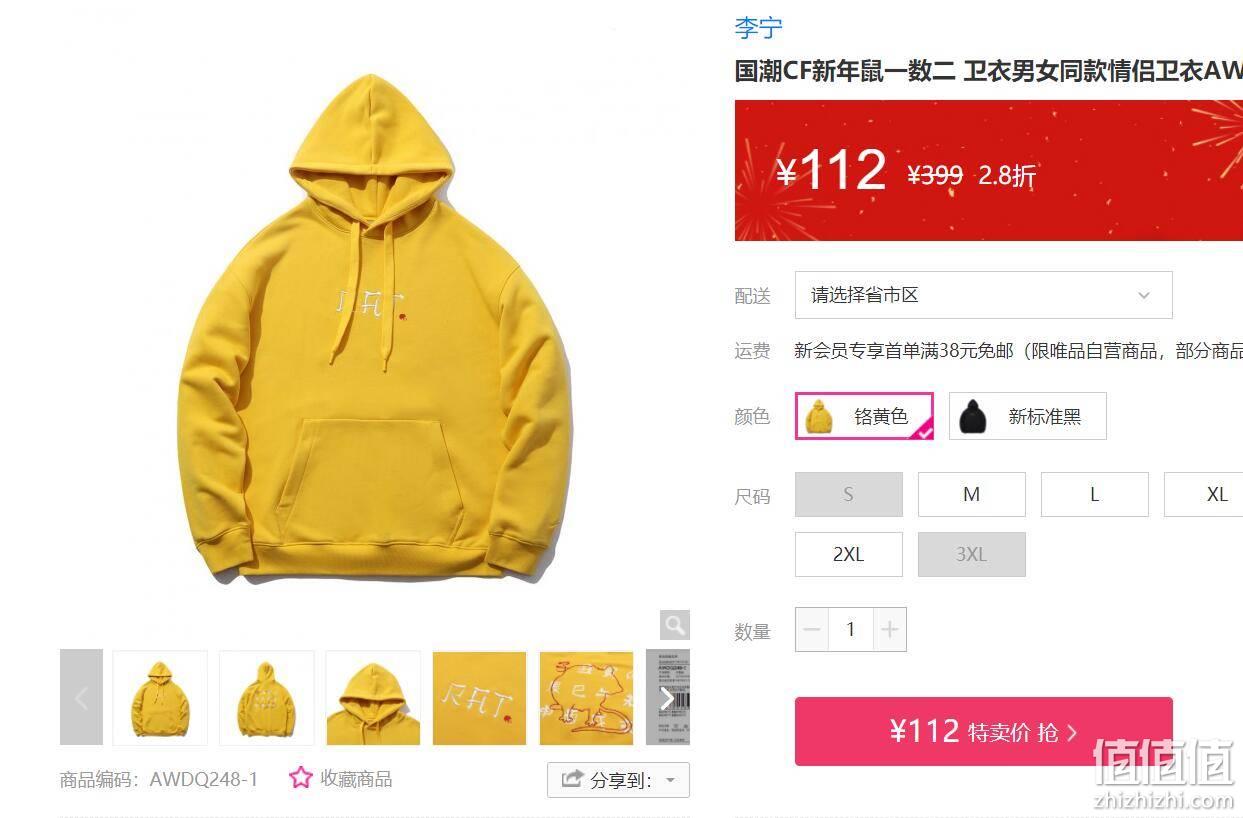The image size is (1243, 818).
Task: View the RAT embroidery close-up thumbnail
Action: click(x=479, y=698)
